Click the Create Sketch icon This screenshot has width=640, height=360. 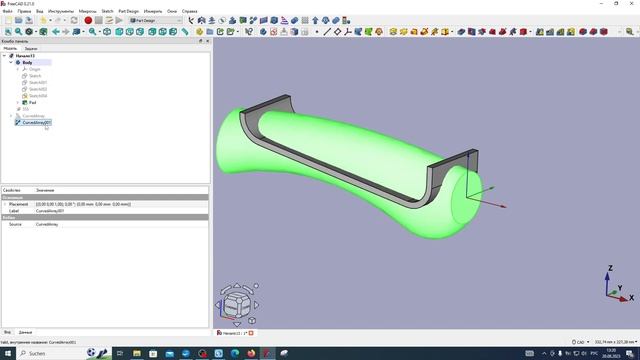click(x=273, y=32)
